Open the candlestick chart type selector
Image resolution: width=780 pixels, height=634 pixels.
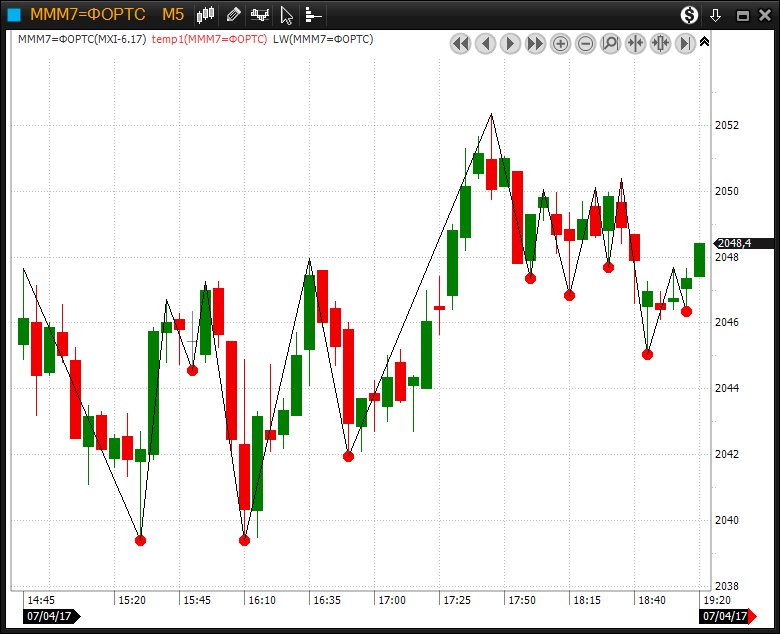(205, 15)
